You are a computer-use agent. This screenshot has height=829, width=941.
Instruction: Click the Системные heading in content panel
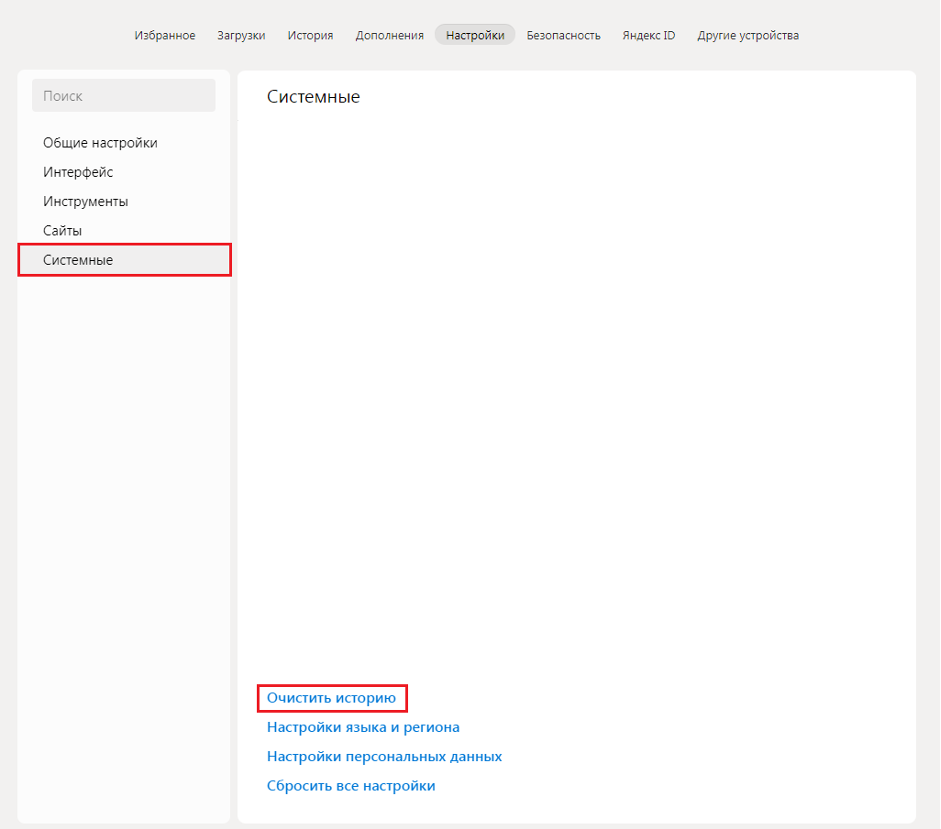tap(313, 97)
